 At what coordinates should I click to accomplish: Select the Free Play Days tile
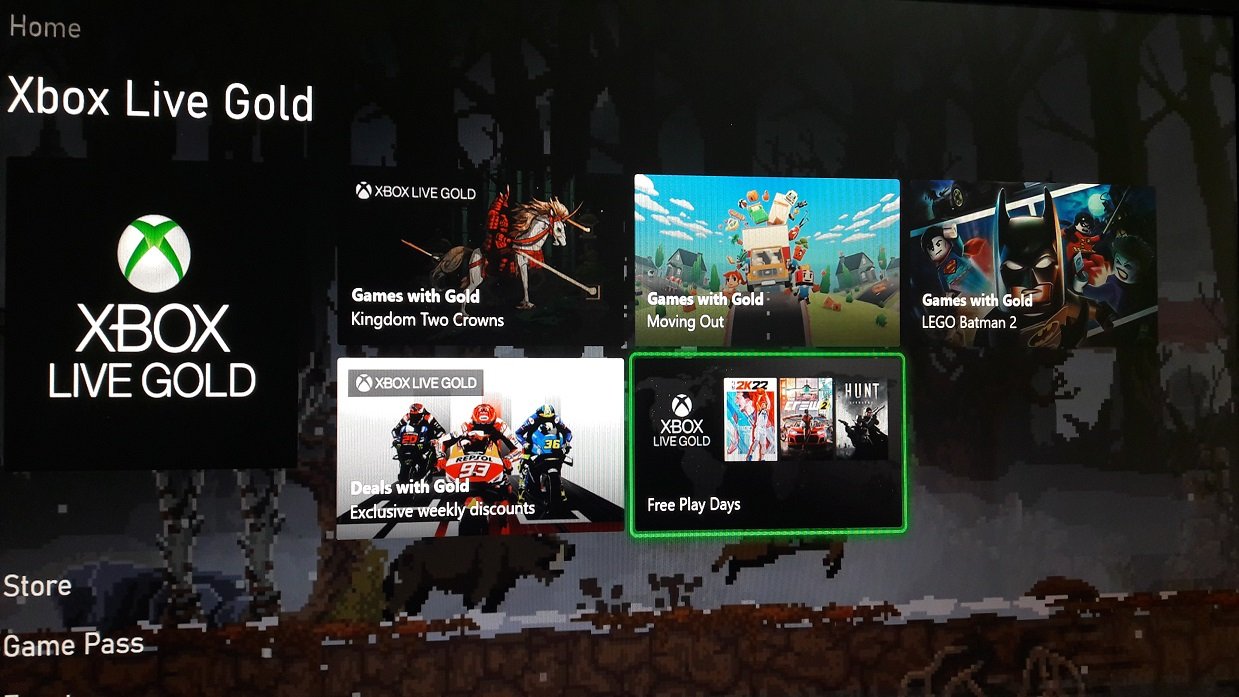coord(768,445)
